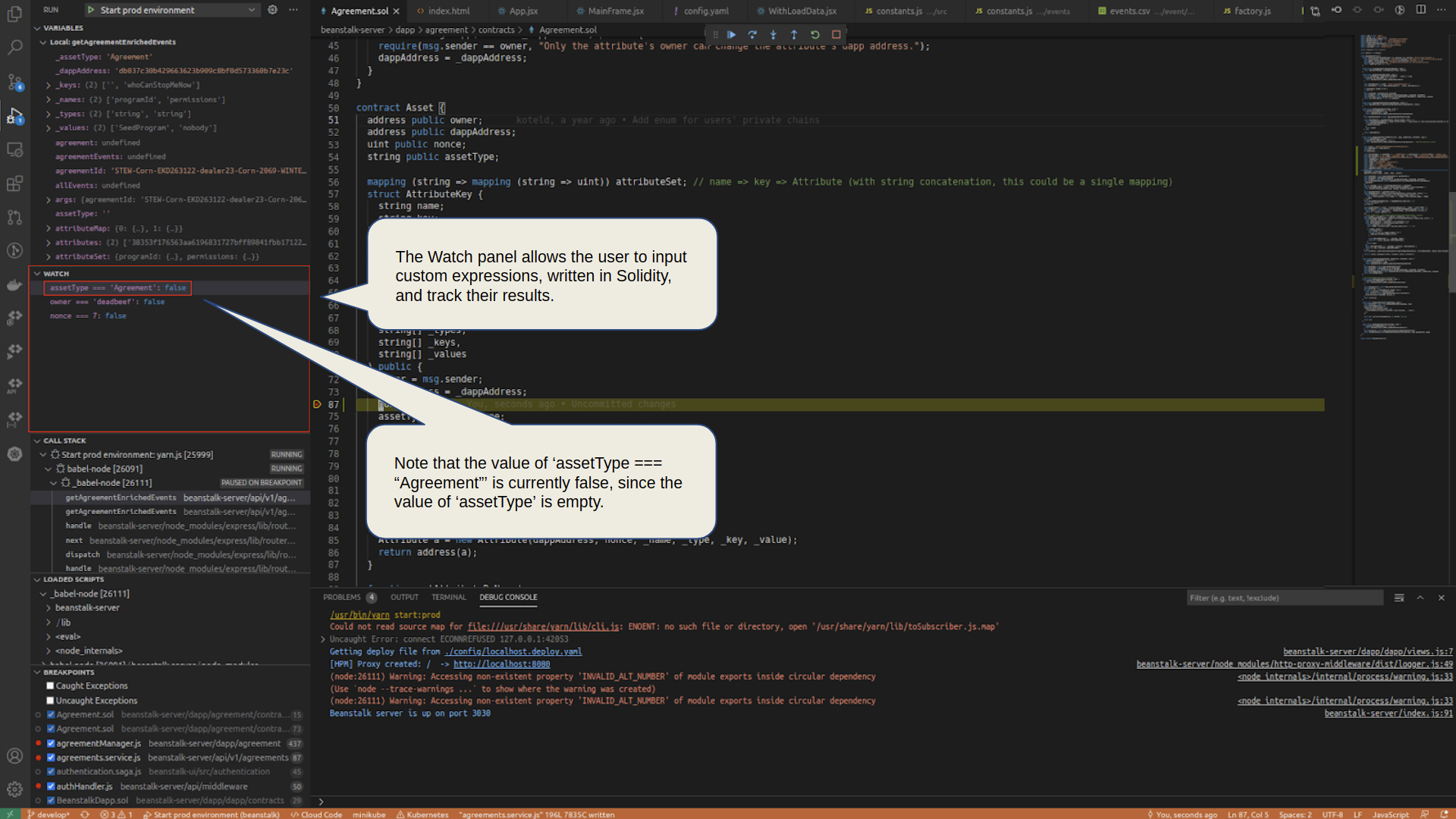
Task: Open the config.yaml editor tab
Action: (x=705, y=11)
